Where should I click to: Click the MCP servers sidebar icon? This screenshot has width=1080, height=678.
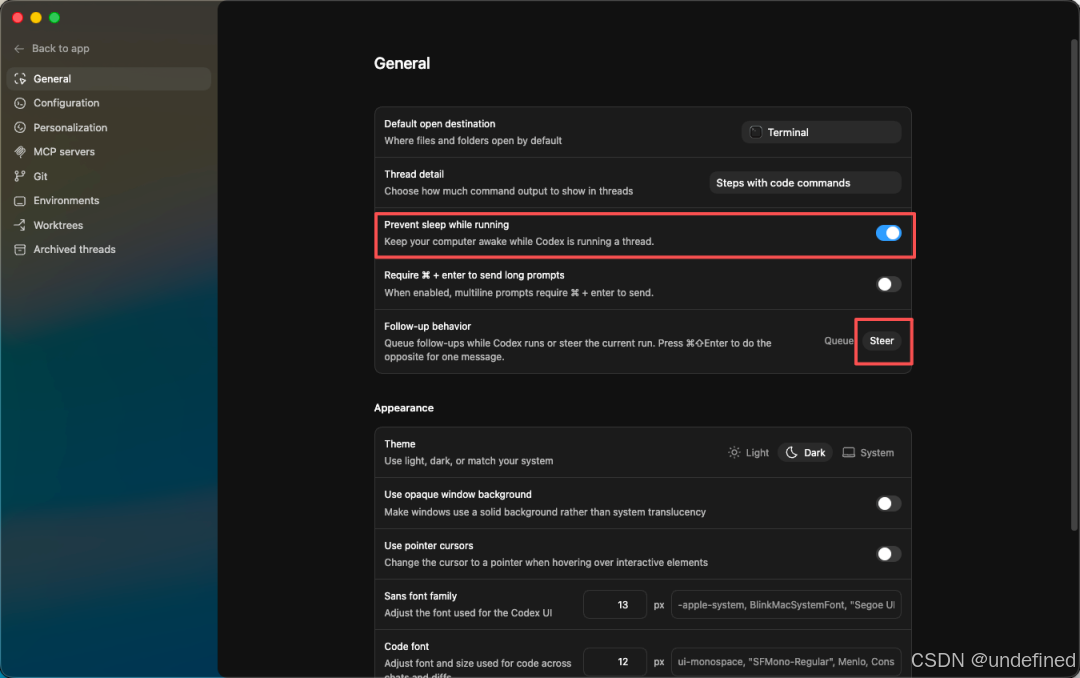20,152
